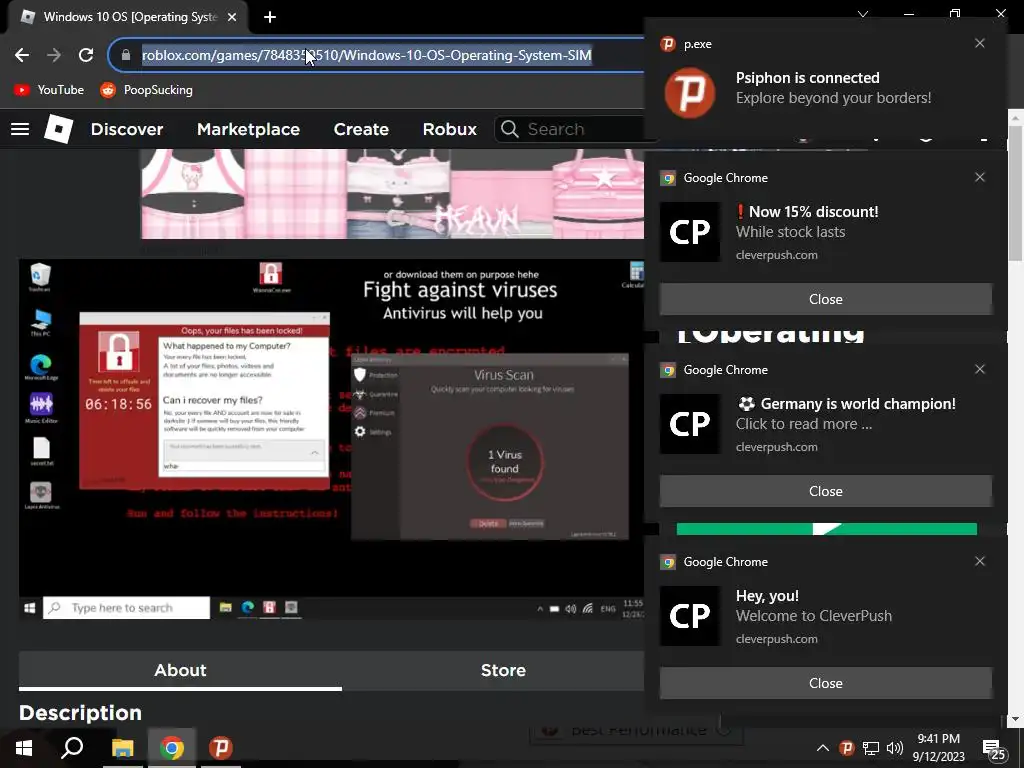This screenshot has width=1024, height=768.
Task: Click the Psiphon system tray icon
Action: pyautogui.click(x=846, y=748)
